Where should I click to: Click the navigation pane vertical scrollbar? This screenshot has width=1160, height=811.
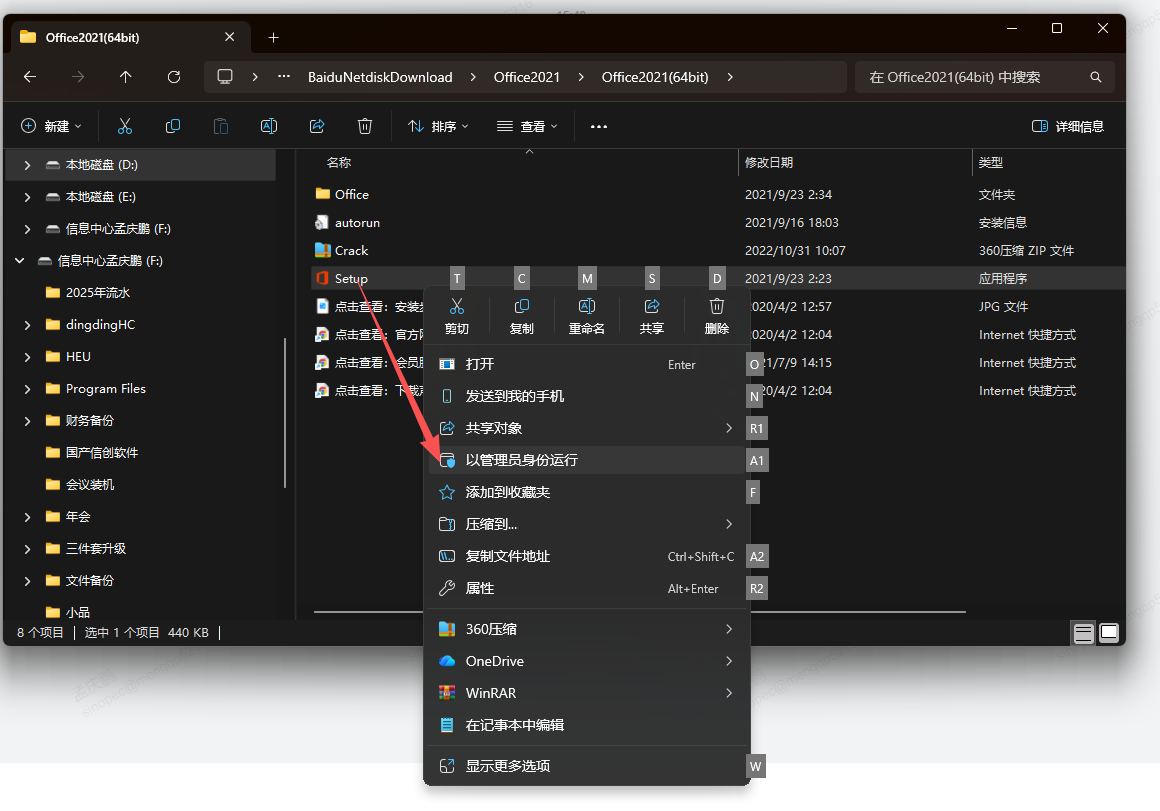coord(285,412)
